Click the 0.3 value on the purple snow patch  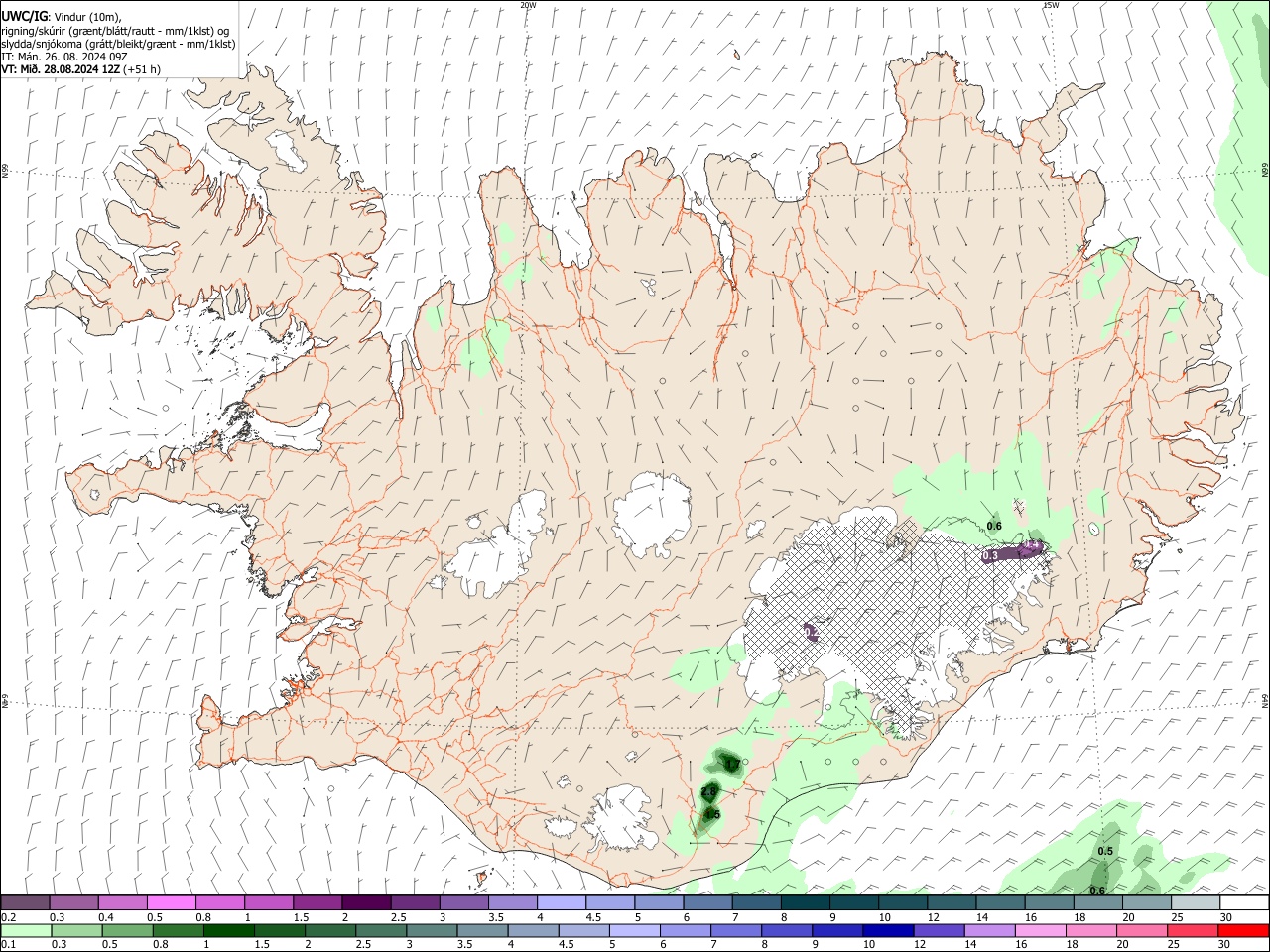point(989,556)
